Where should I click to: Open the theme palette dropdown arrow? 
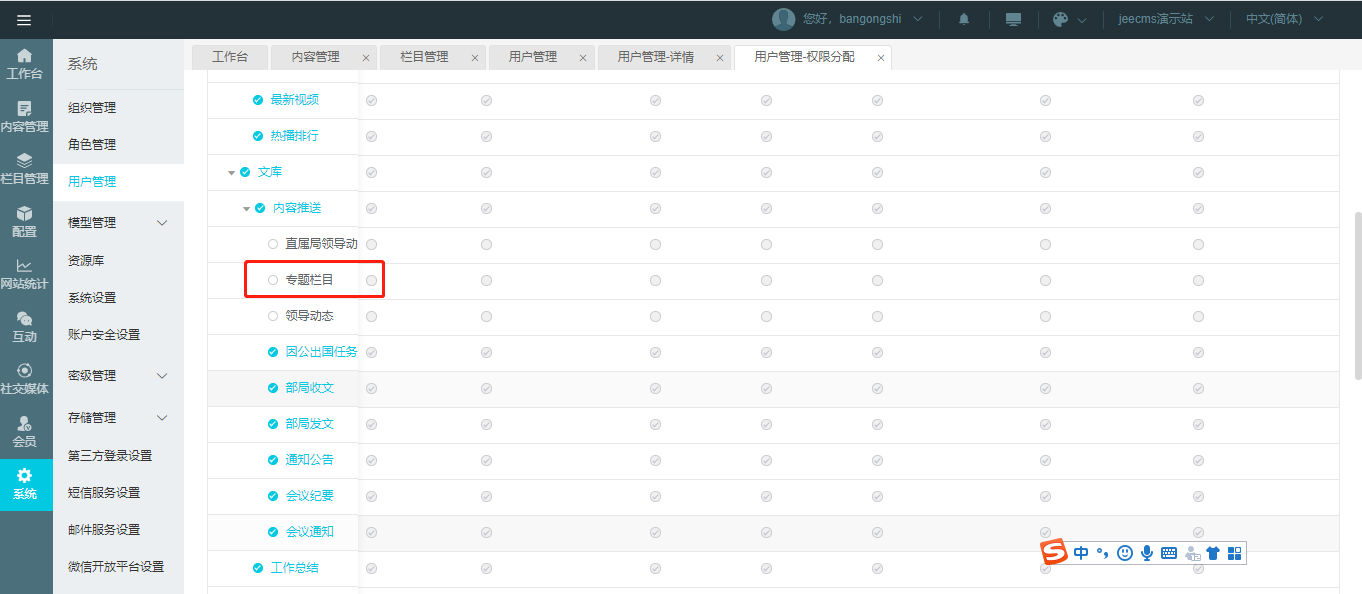click(x=1082, y=20)
